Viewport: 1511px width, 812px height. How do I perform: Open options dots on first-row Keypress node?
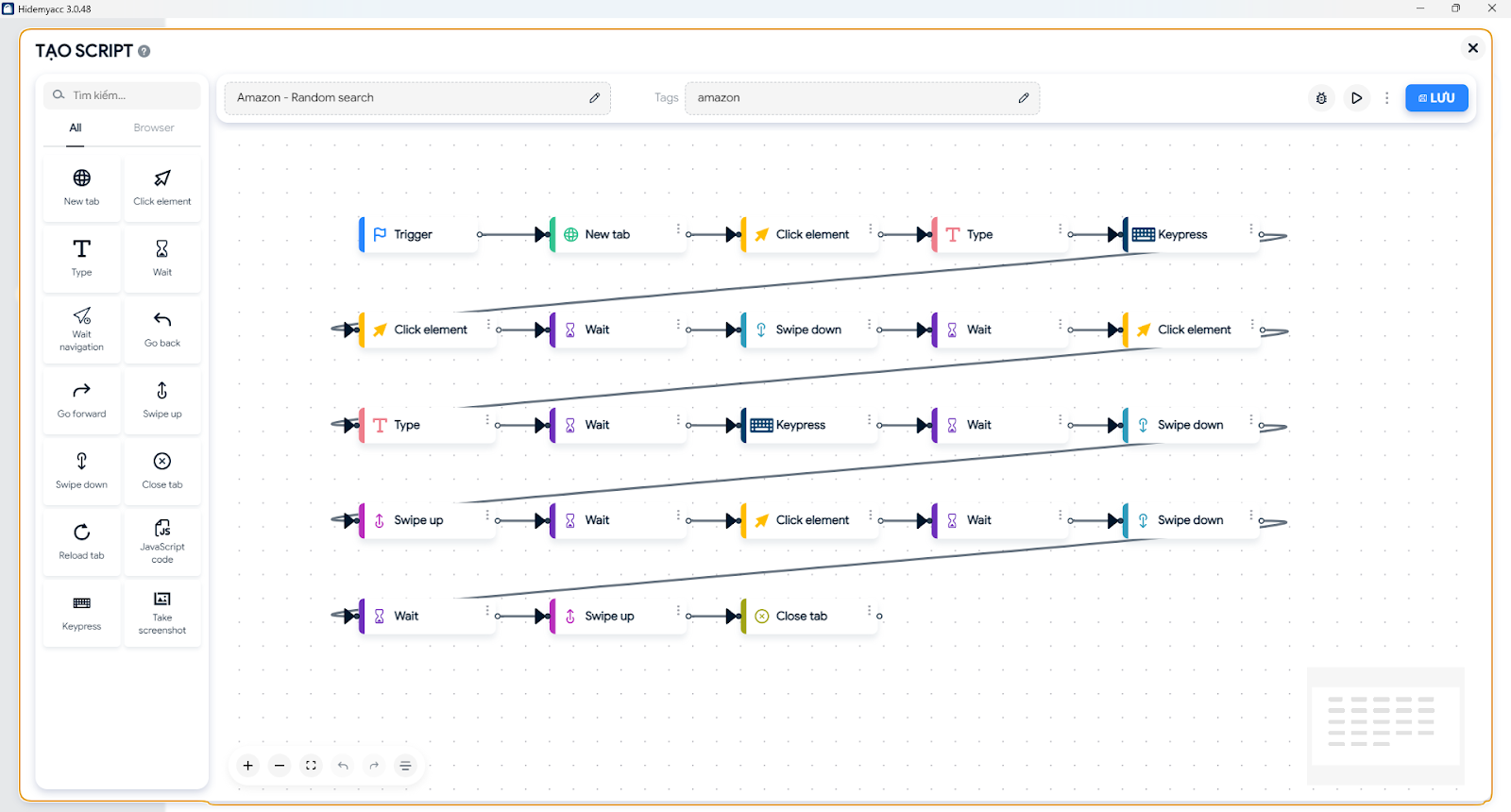pyautogui.click(x=1251, y=229)
